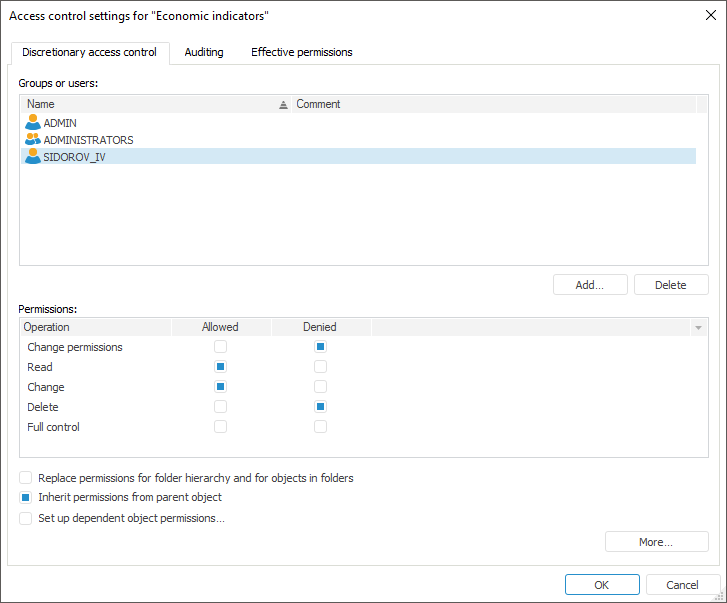This screenshot has width=727, height=603.
Task: Disable Inherit permissions from parent object
Action: (26, 497)
